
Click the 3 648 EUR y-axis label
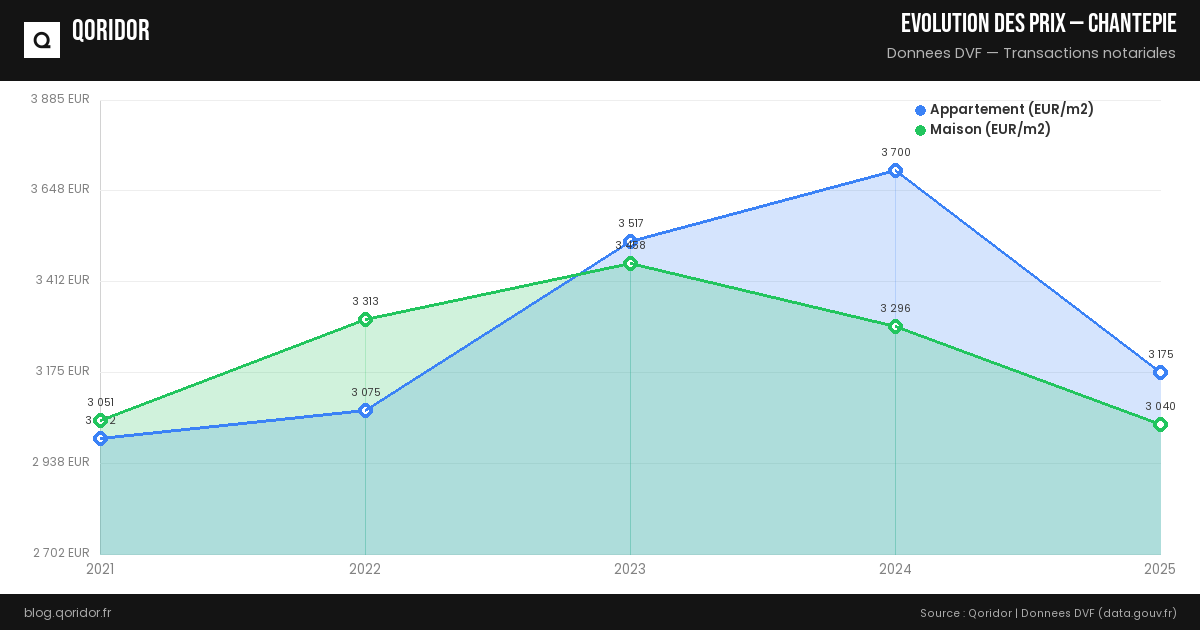click(x=62, y=189)
